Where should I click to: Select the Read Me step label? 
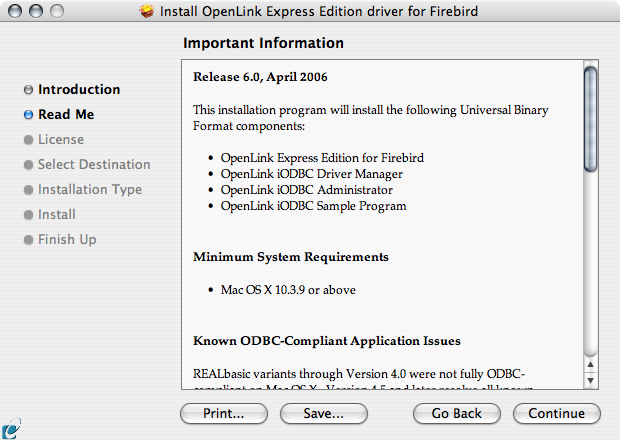click(x=66, y=115)
